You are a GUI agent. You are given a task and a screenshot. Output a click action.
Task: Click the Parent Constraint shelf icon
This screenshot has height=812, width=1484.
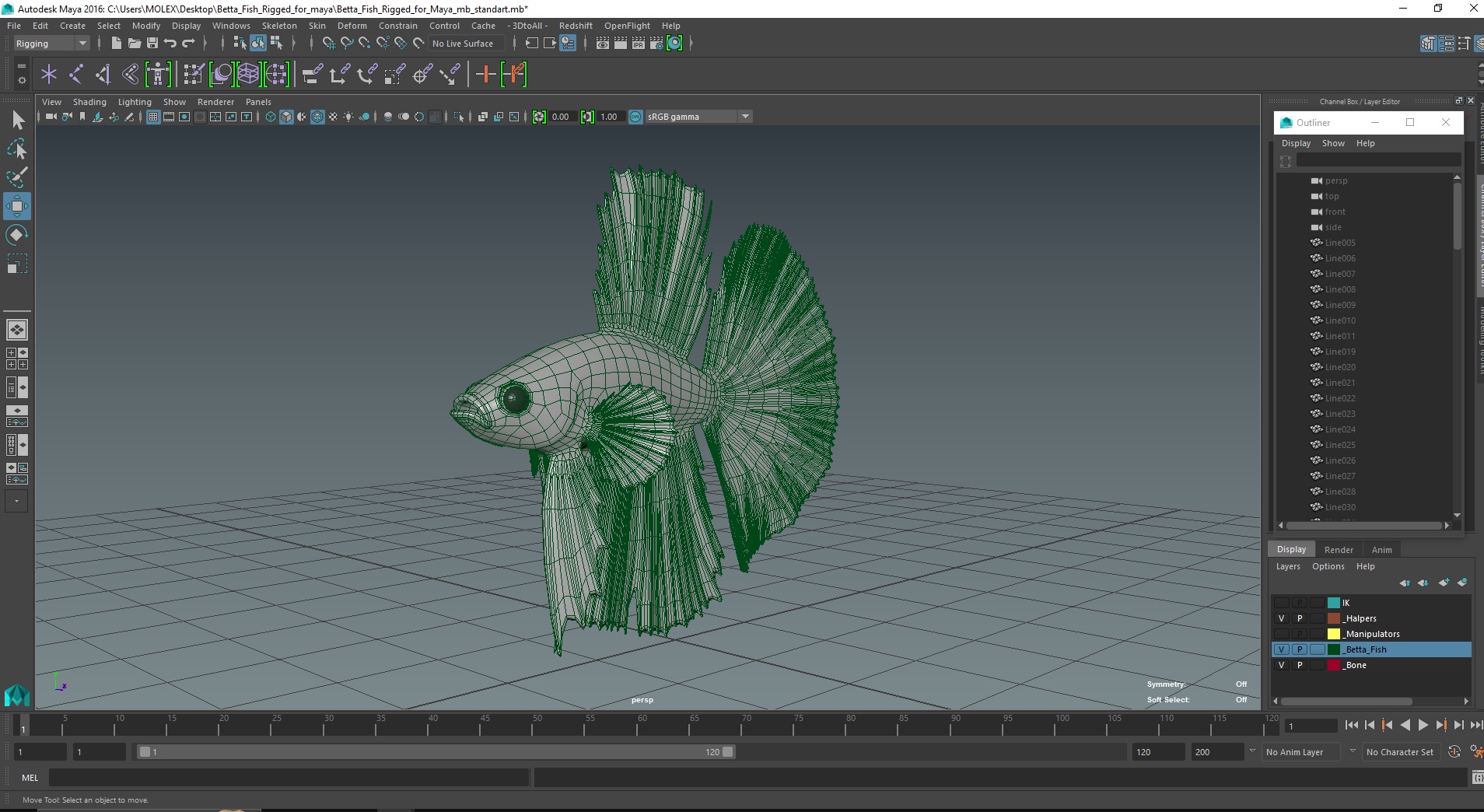click(313, 75)
